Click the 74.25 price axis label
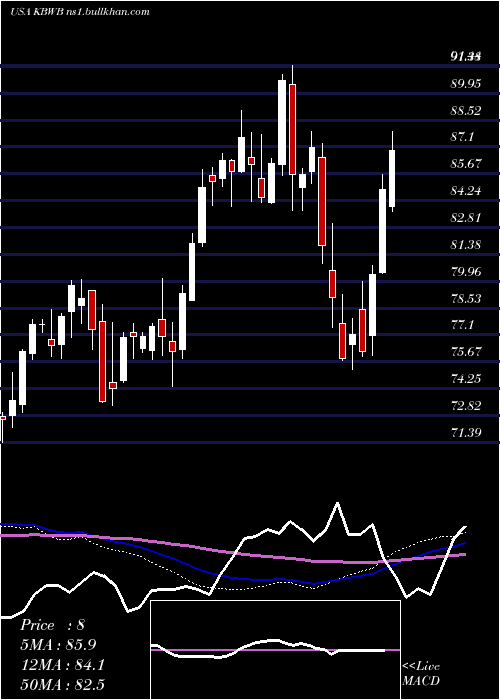This screenshot has width=500, height=700. (466, 379)
